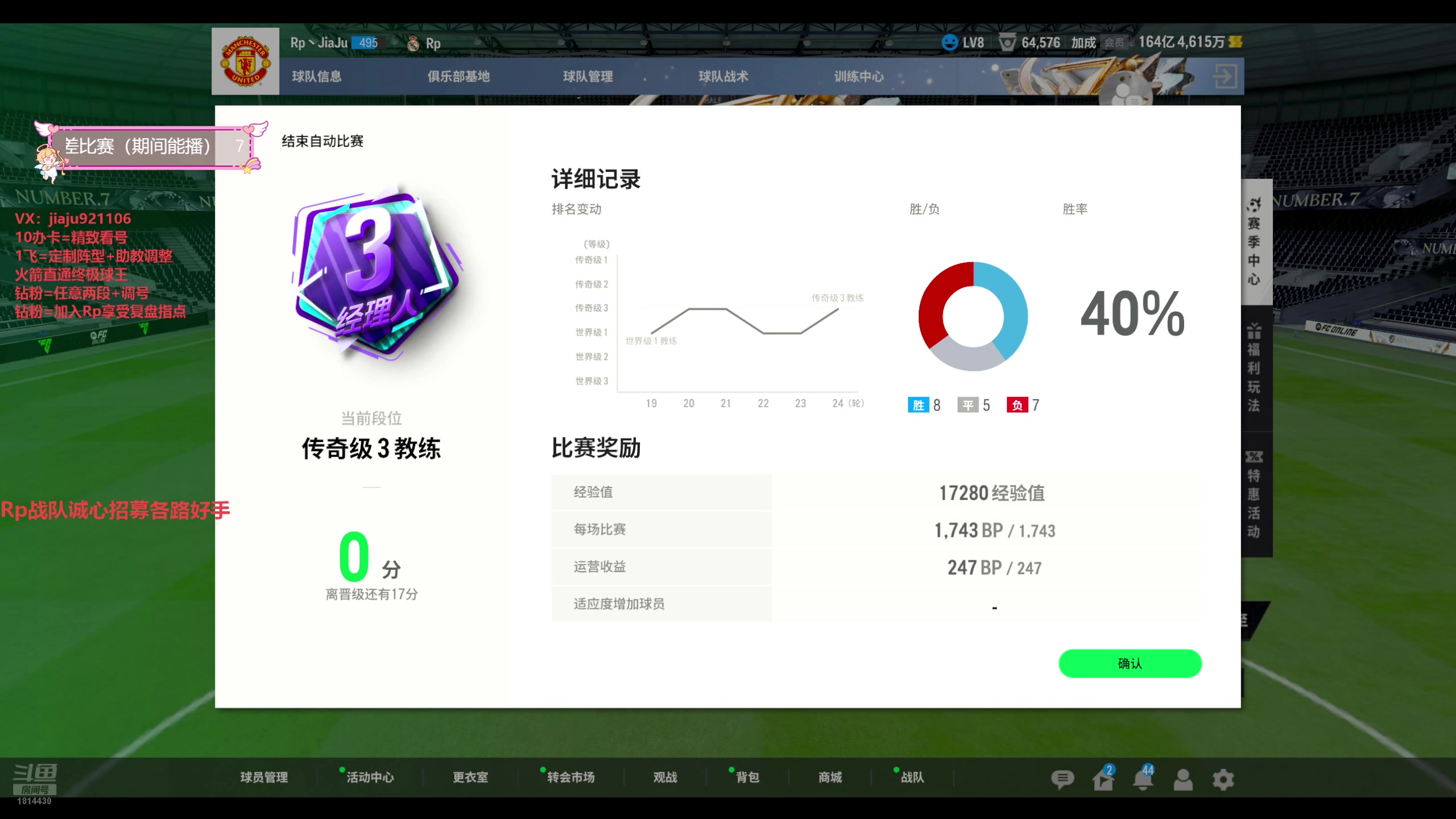Open 球员管理 player management
This screenshot has height=819, width=1456.
[264, 777]
